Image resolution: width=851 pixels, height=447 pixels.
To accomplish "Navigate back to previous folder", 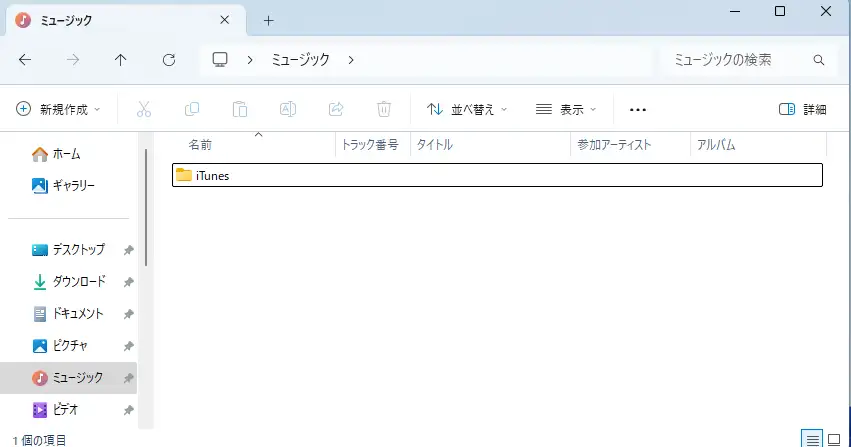I will pyautogui.click(x=25, y=60).
